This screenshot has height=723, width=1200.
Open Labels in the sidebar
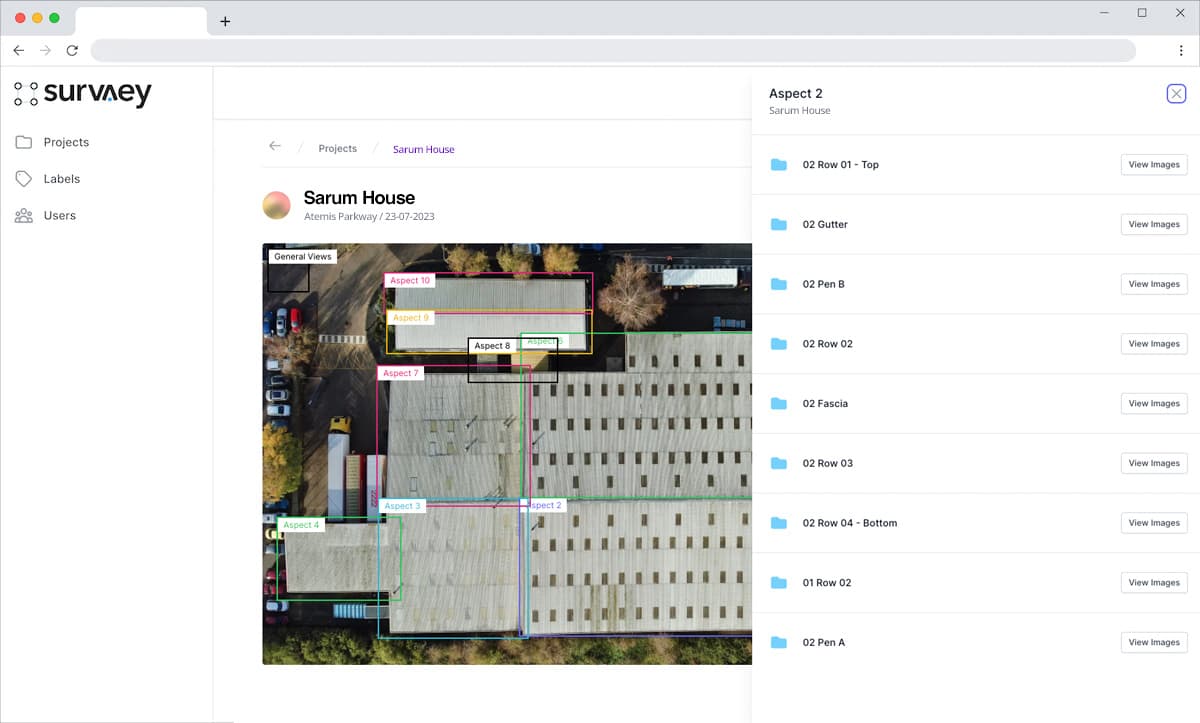(61, 179)
